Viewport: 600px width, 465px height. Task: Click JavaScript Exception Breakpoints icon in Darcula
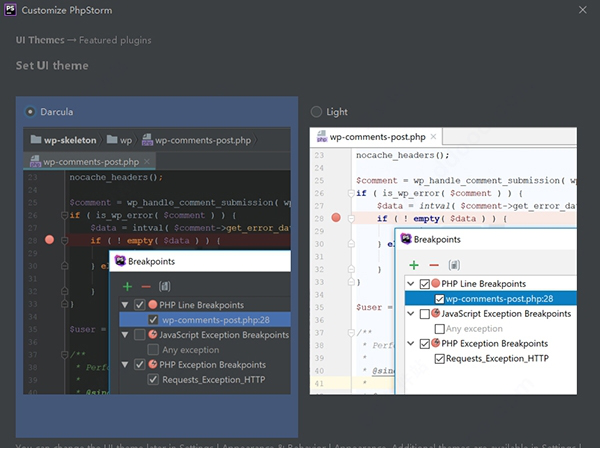(153, 334)
